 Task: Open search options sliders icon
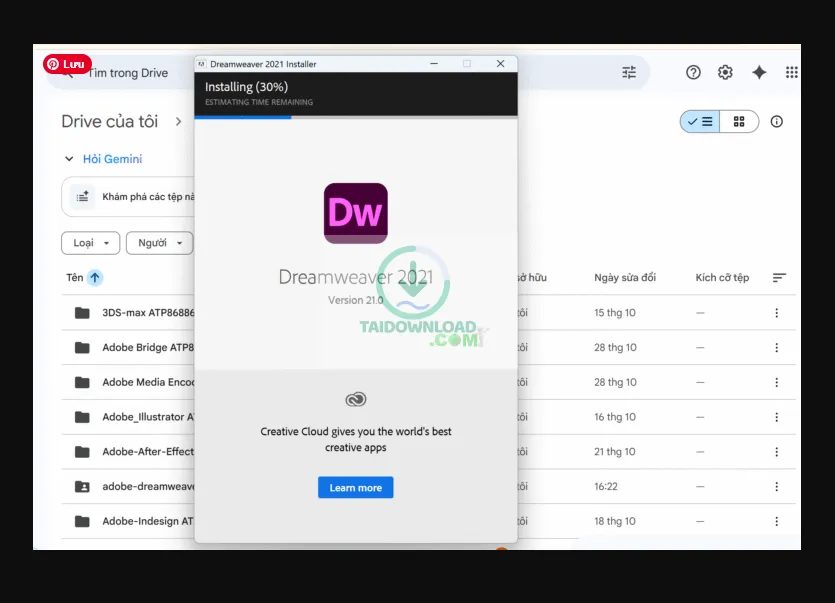point(628,71)
